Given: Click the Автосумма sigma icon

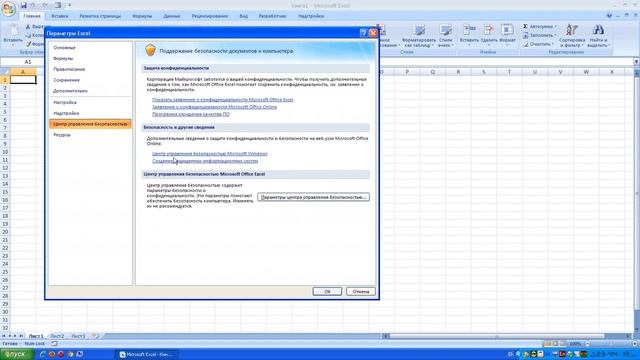Looking at the screenshot, I should click(525, 26).
